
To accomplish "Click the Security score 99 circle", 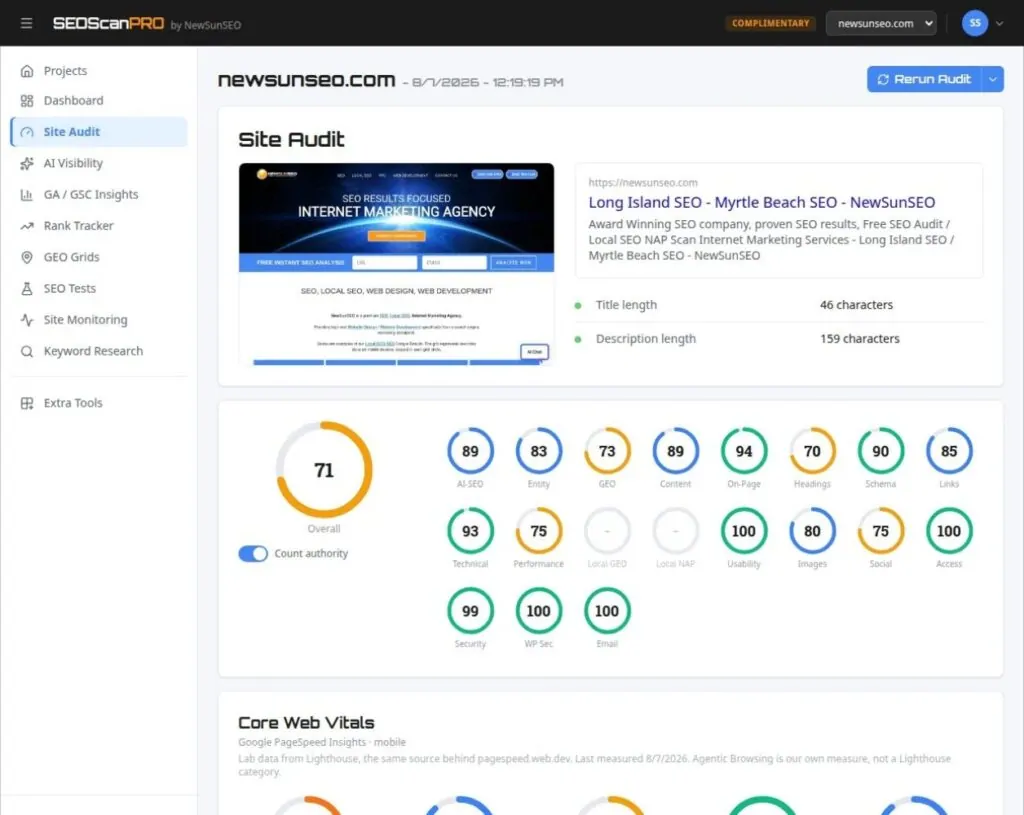I will (470, 611).
